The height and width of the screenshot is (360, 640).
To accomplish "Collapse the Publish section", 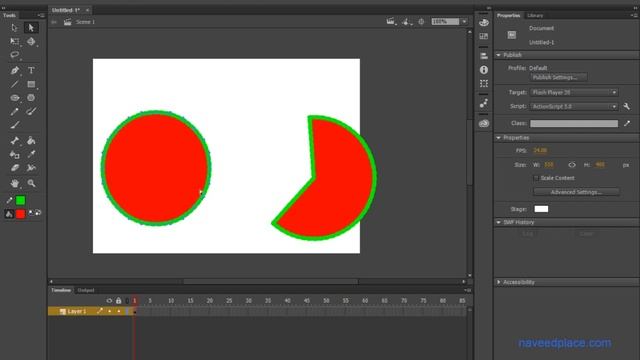I will (x=498, y=55).
